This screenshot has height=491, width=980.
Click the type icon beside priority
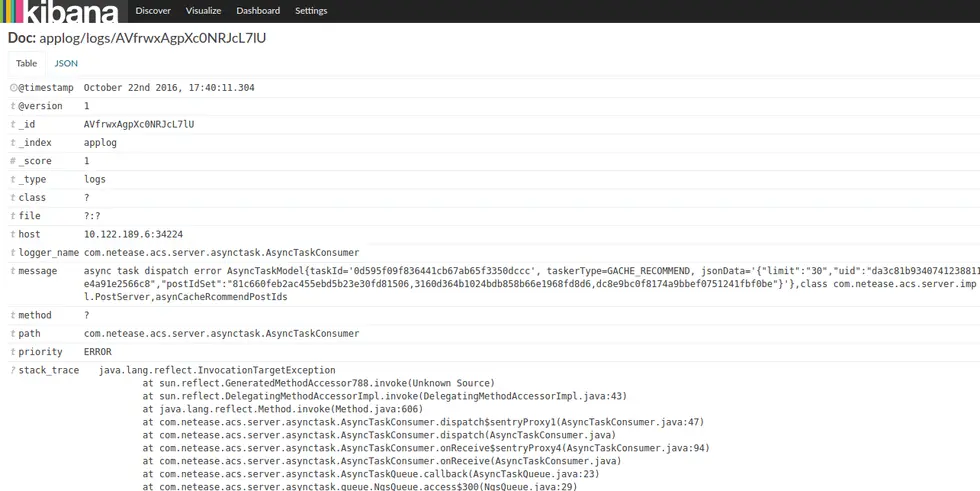coord(13,352)
